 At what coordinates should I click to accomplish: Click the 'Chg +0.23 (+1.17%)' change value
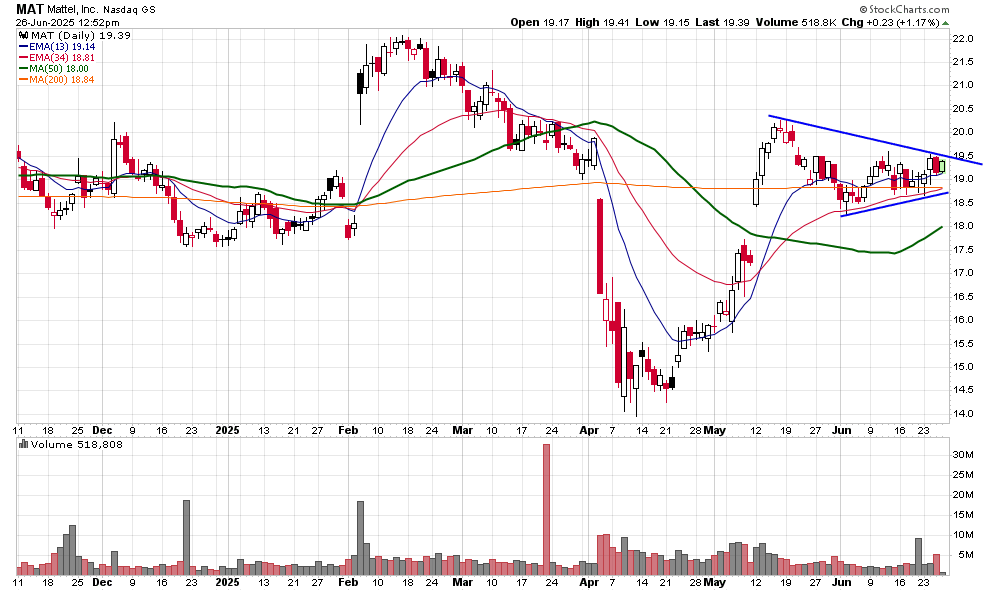click(890, 22)
